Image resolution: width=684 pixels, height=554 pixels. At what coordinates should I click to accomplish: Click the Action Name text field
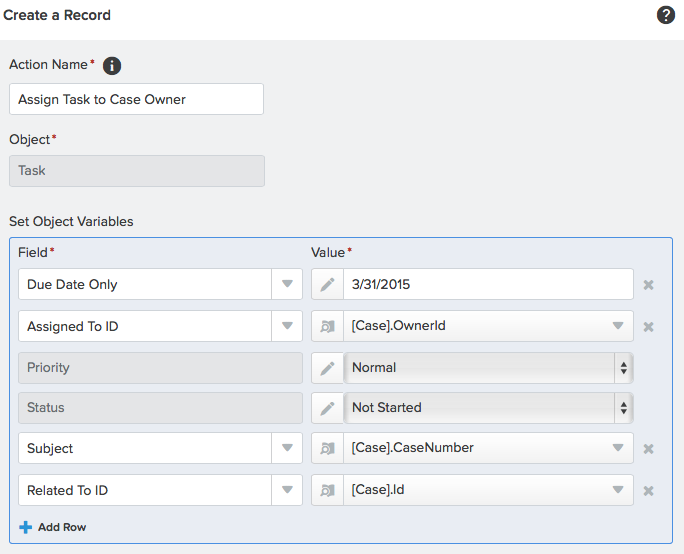137,99
